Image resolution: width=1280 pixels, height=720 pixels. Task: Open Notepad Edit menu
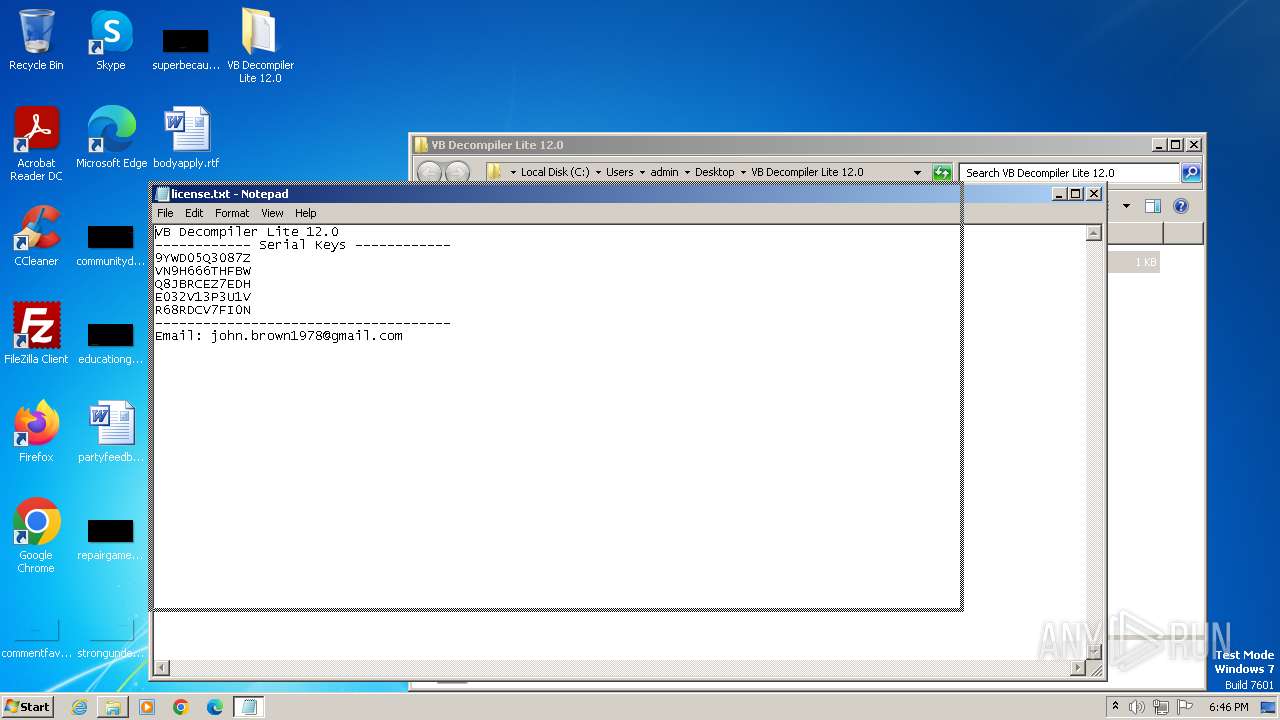click(194, 213)
